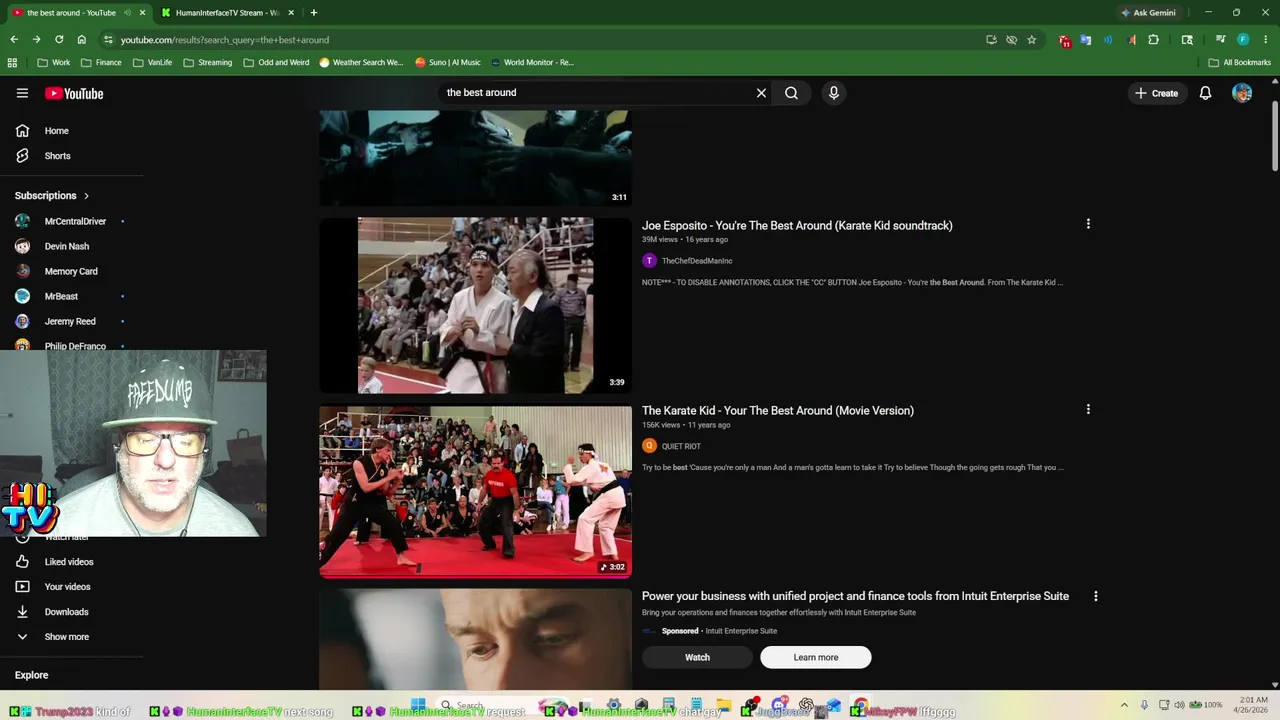Open the Suno AI Music bookmark
Screen dimensions: 1280x720
pyautogui.click(x=447, y=62)
